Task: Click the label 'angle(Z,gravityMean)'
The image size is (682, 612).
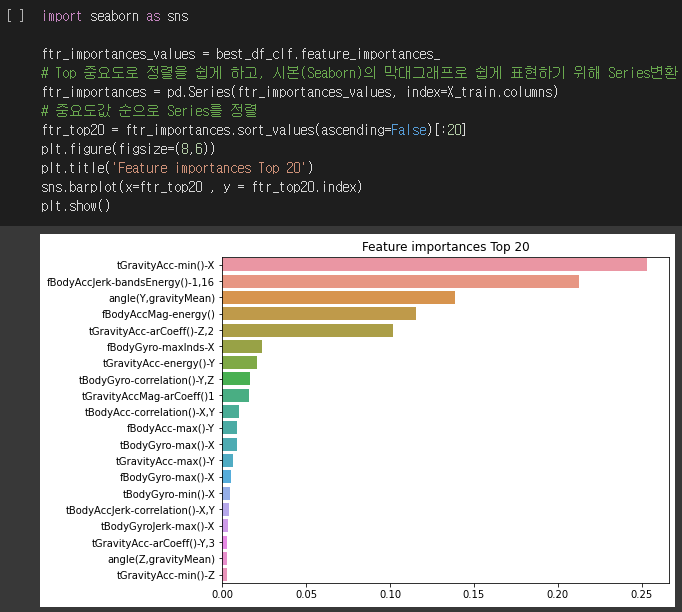Action: coord(161,559)
